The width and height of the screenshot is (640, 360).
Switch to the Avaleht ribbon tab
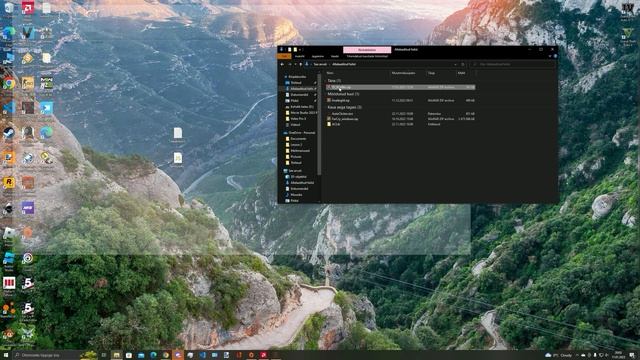(x=300, y=56)
